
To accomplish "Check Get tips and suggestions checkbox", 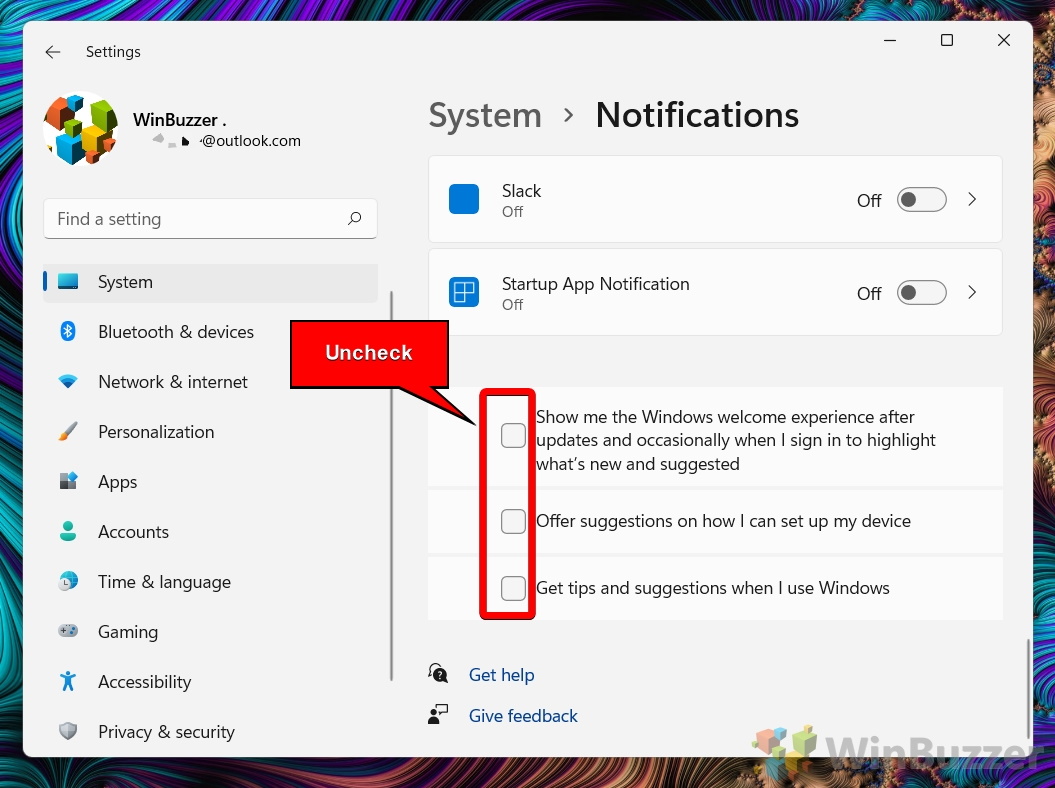I will pos(513,588).
